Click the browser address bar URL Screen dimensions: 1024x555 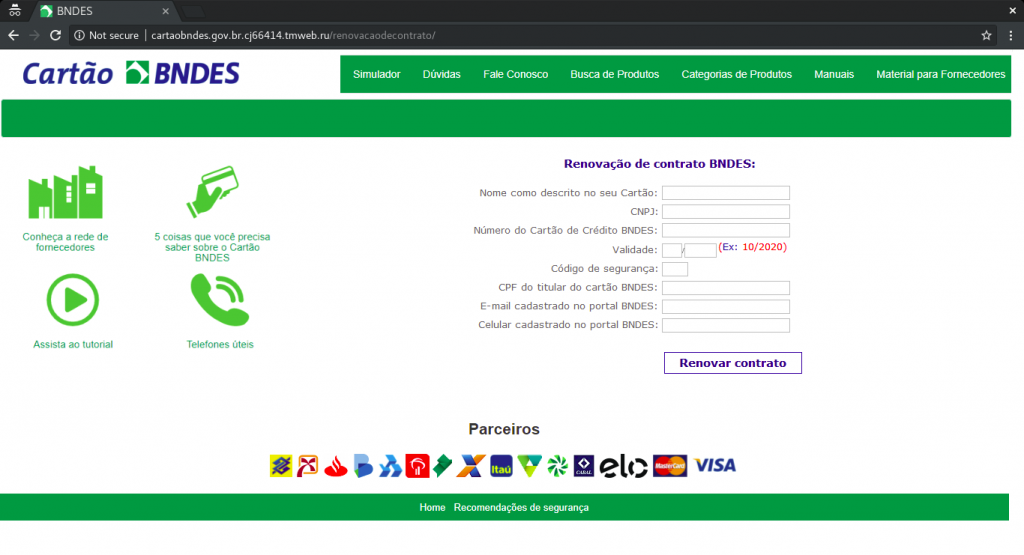point(293,35)
